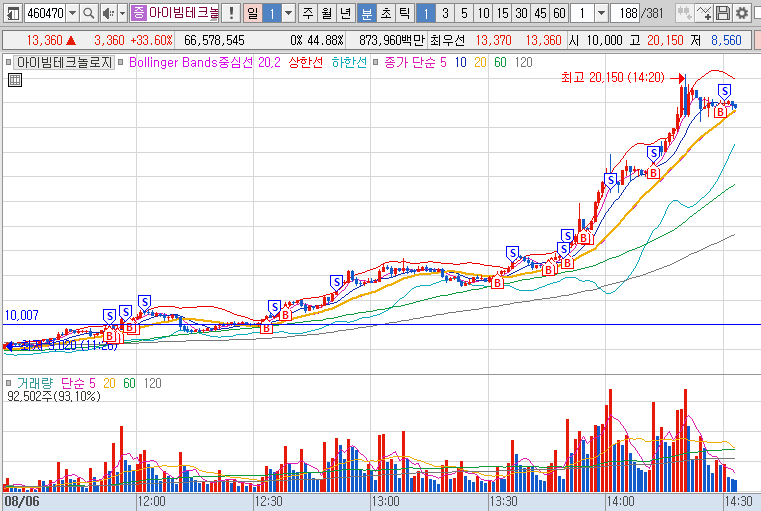Click the candle count field 188

pos(626,13)
